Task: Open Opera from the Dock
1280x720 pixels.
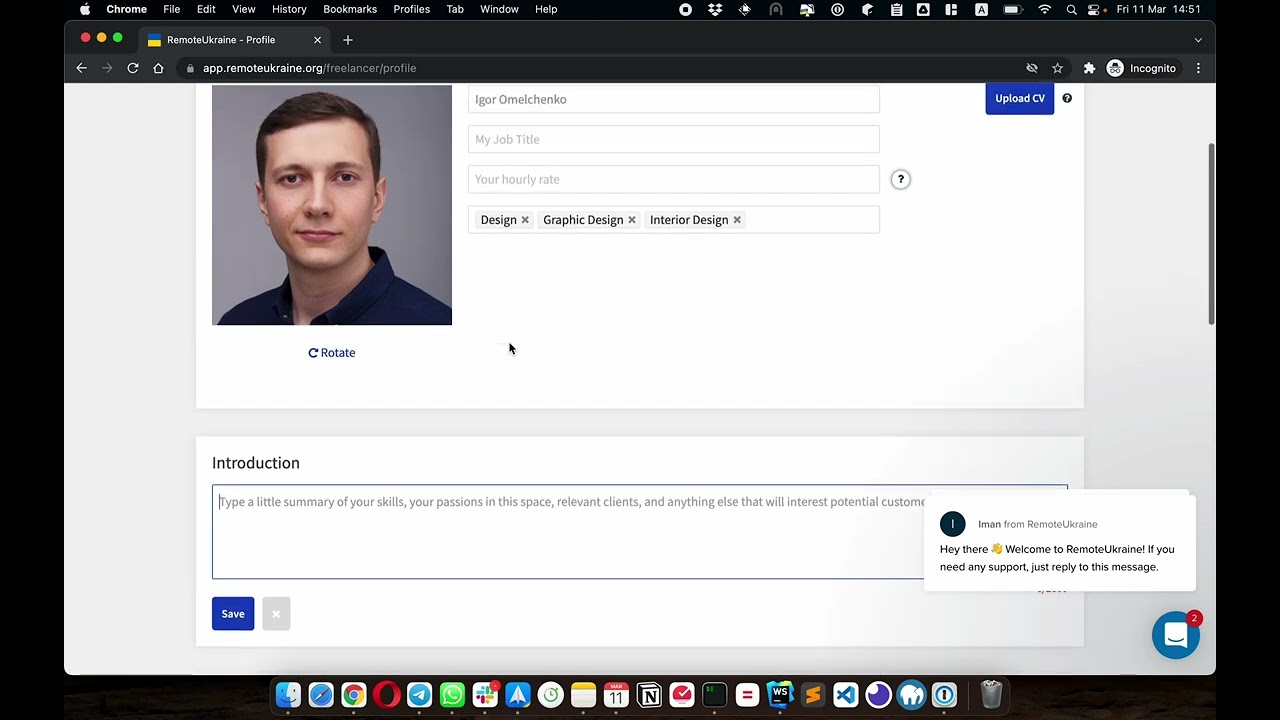Action: [x=387, y=694]
